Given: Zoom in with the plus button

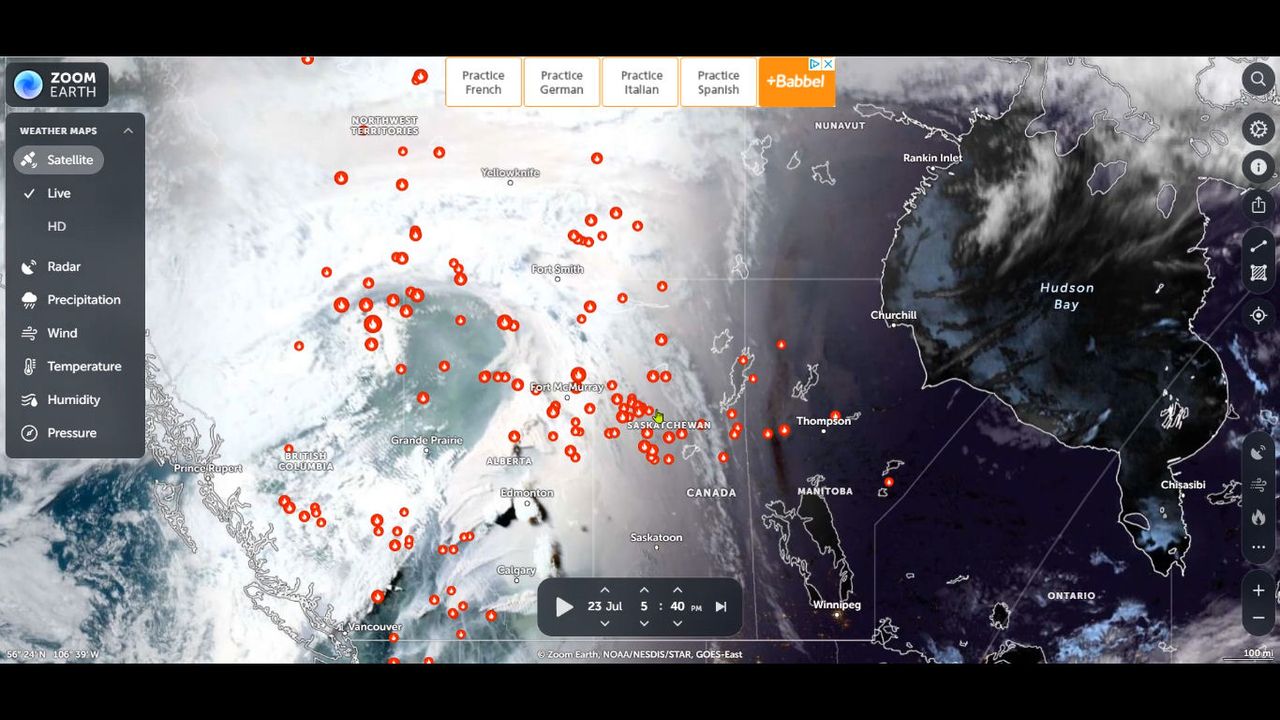Looking at the screenshot, I should (x=1258, y=590).
